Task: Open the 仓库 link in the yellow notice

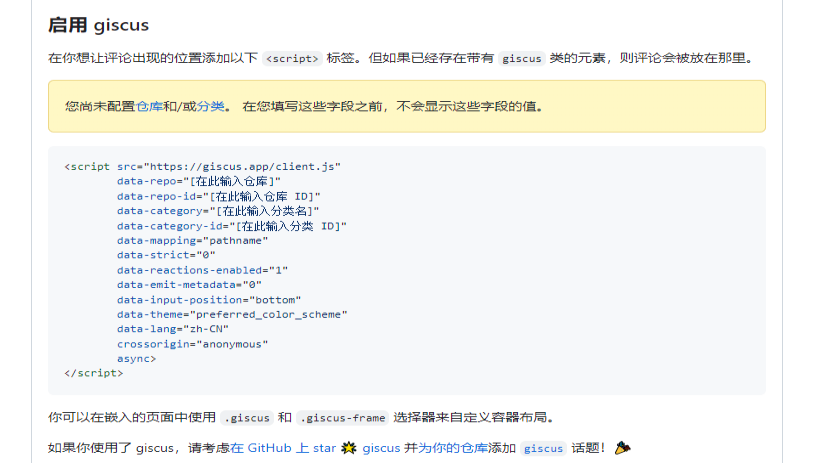Action: coord(149,107)
